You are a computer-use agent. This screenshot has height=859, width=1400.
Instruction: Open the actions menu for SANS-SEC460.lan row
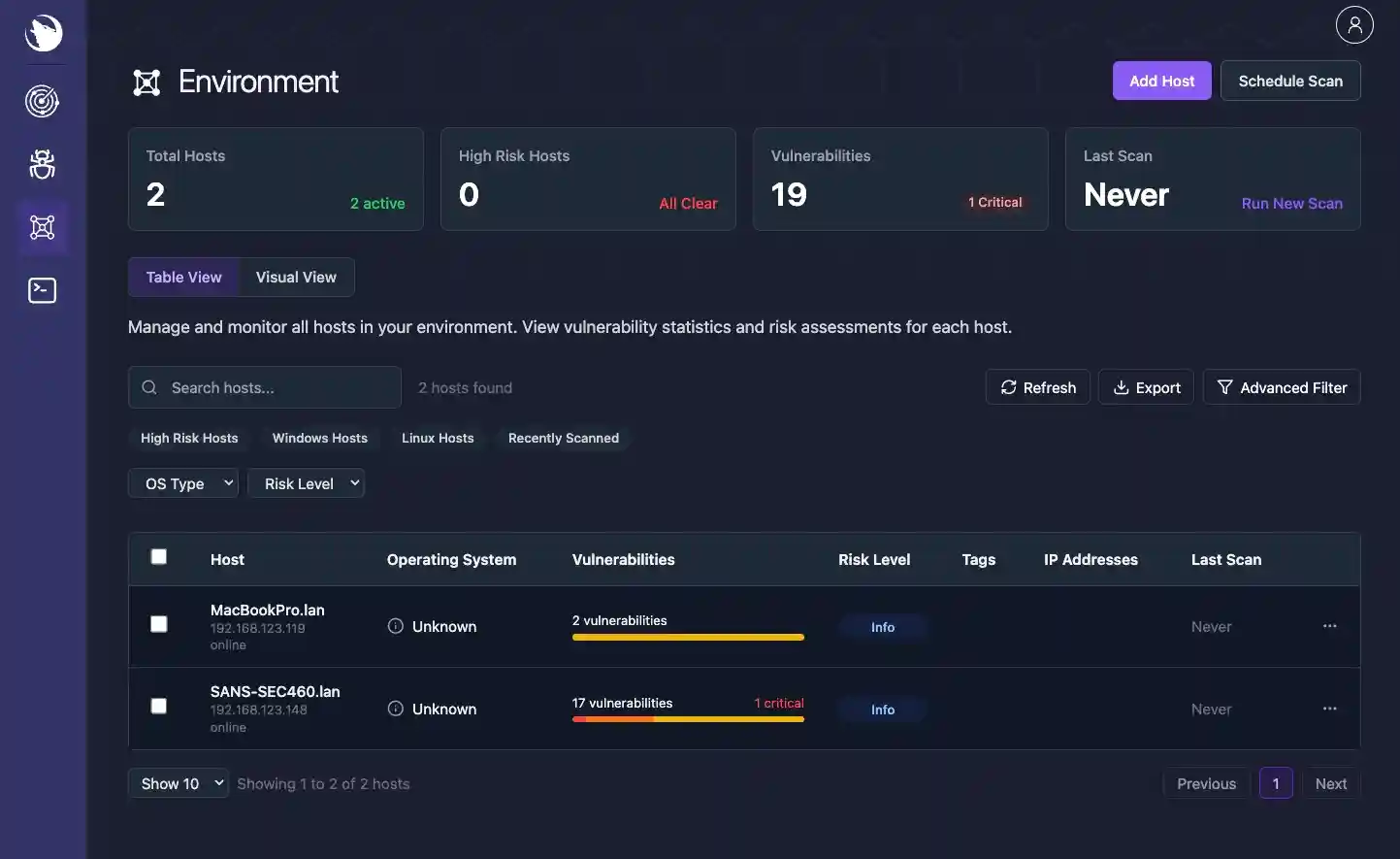tap(1329, 709)
